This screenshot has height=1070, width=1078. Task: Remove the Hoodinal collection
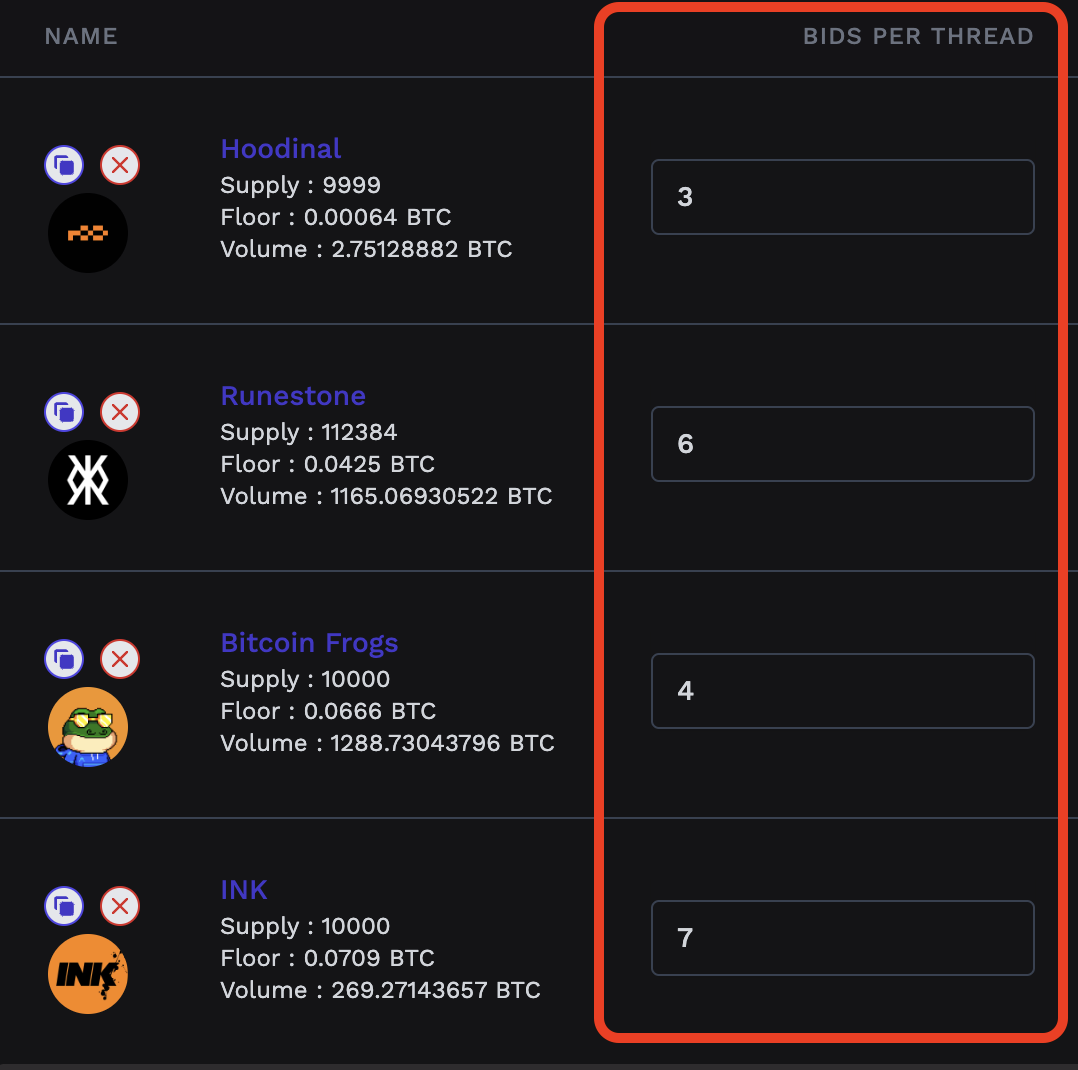[120, 164]
